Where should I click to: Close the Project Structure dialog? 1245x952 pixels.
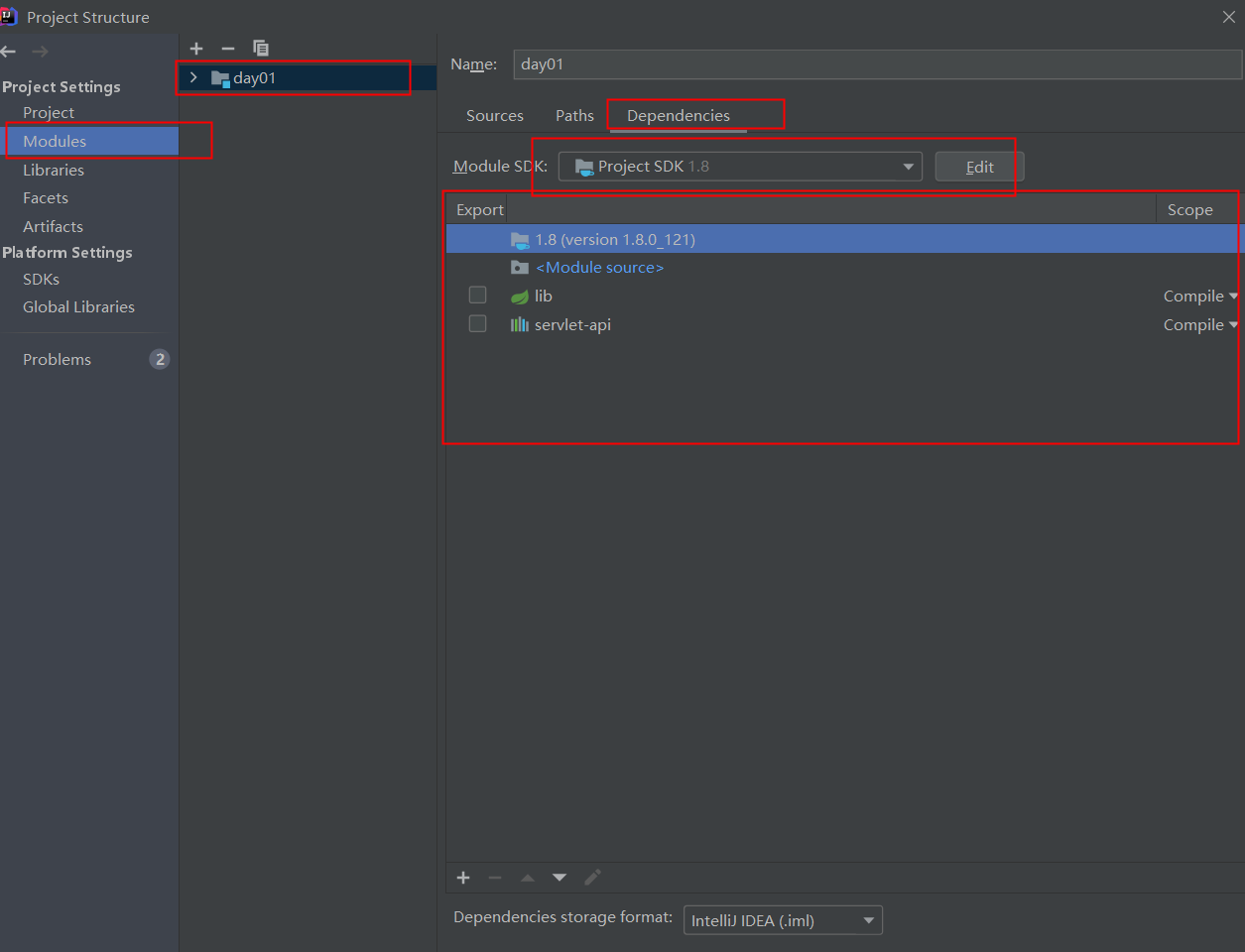(x=1229, y=17)
